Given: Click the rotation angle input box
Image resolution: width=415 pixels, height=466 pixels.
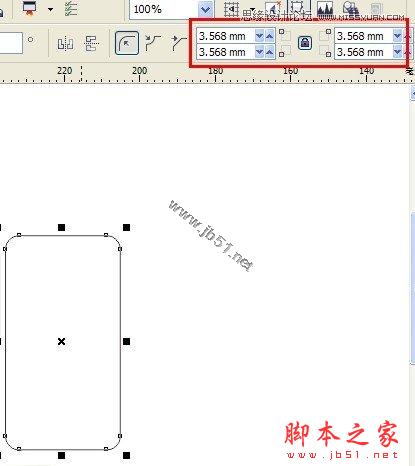Looking at the screenshot, I should point(11,43).
